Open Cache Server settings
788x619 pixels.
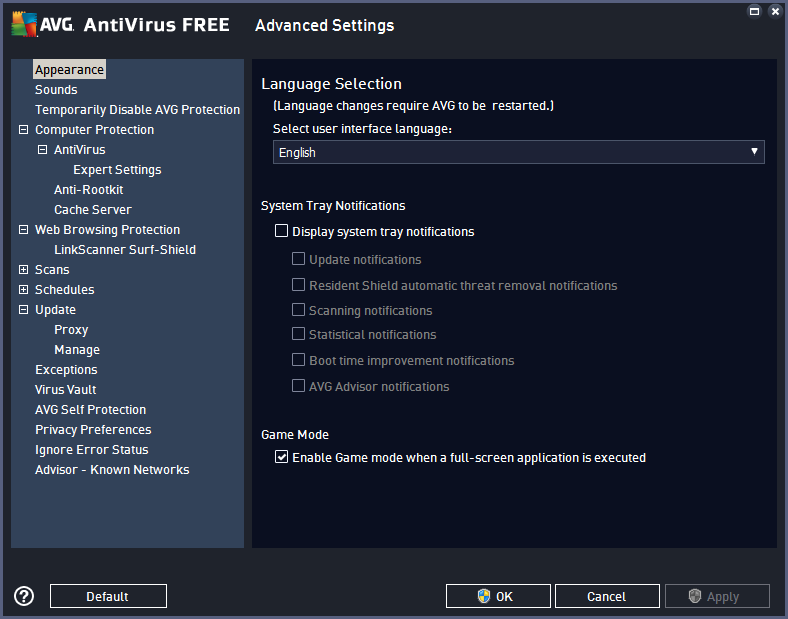[93, 210]
